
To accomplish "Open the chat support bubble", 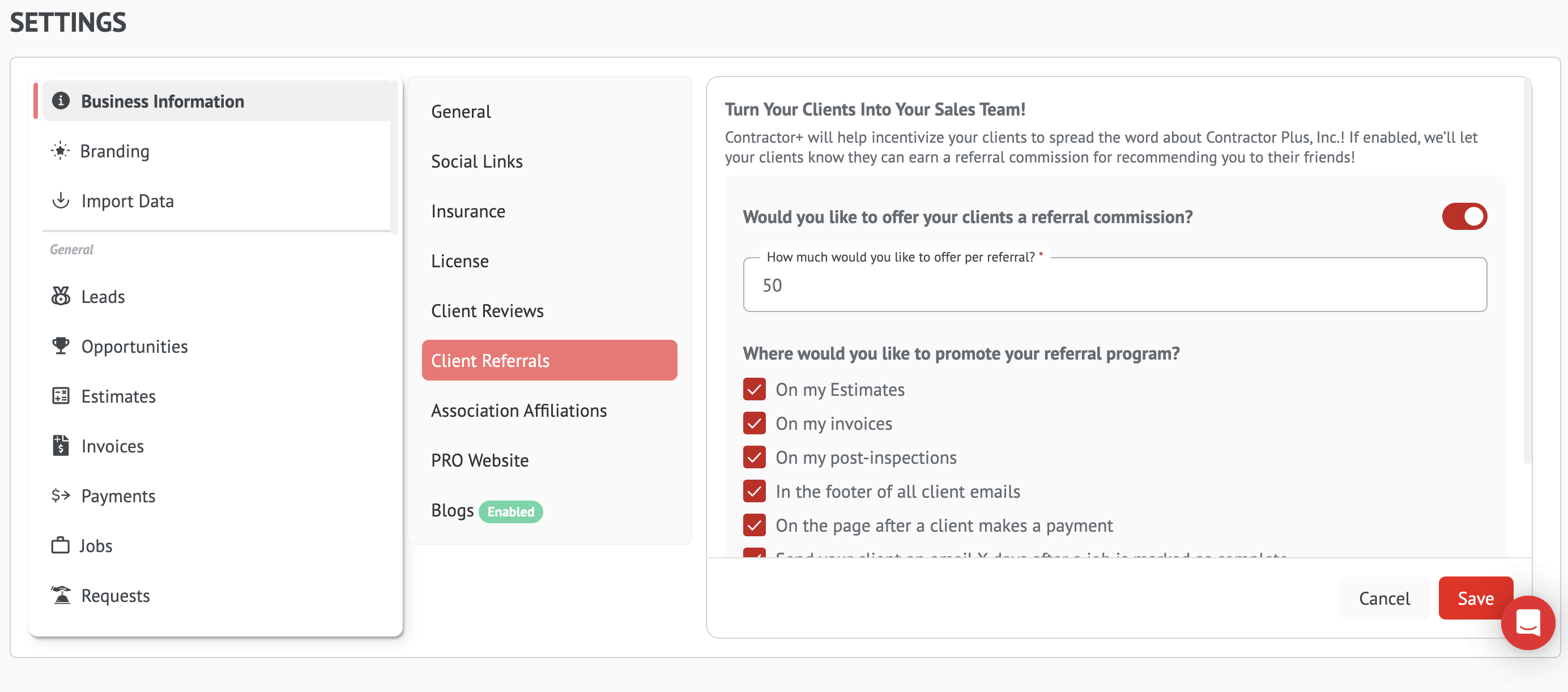I will 1527,622.
